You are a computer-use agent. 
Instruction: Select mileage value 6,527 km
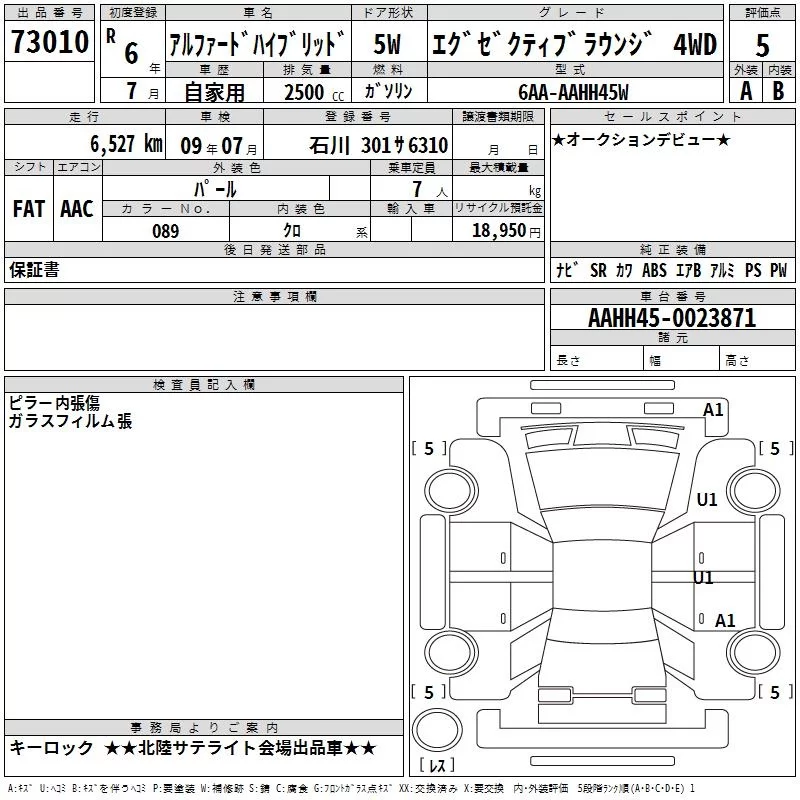[126, 144]
